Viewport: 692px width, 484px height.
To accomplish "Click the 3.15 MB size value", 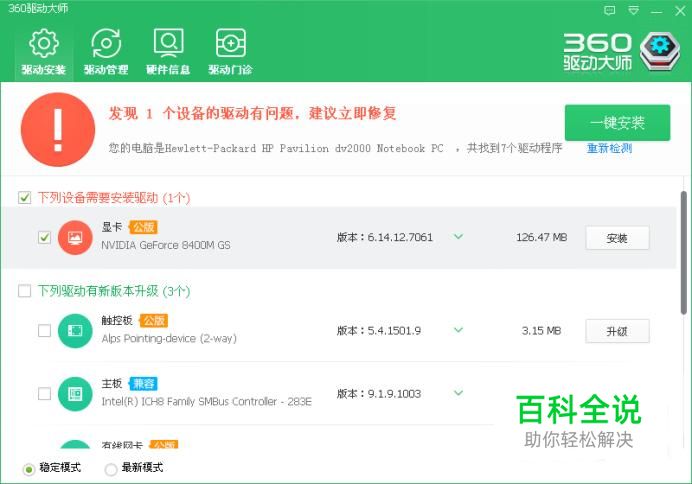I will tap(542, 330).
